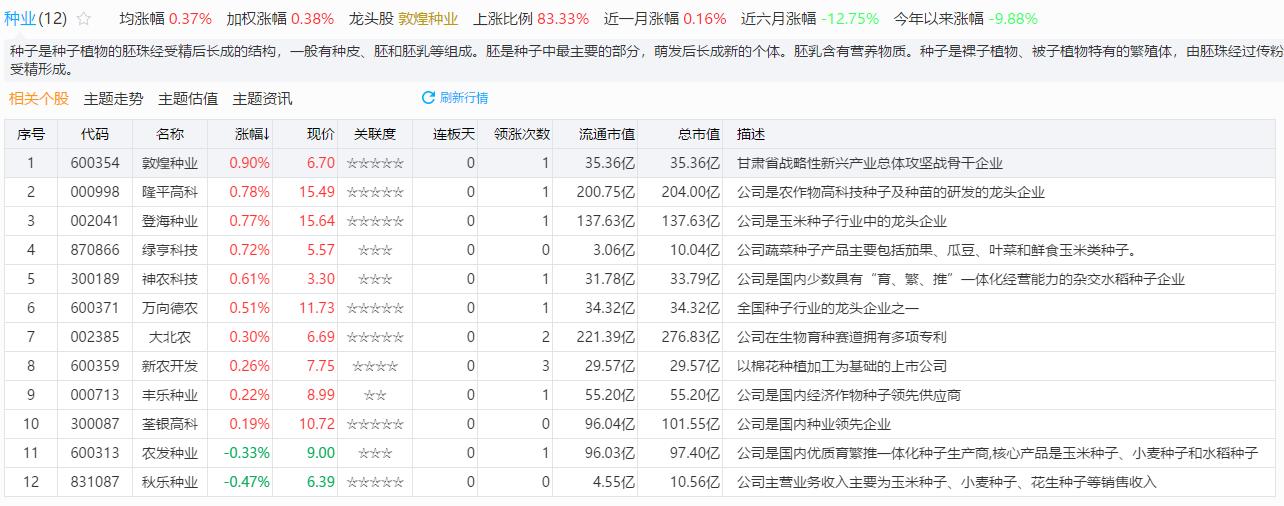Select stock code 600354
Screen dimensions: 1284x506
[x=95, y=163]
